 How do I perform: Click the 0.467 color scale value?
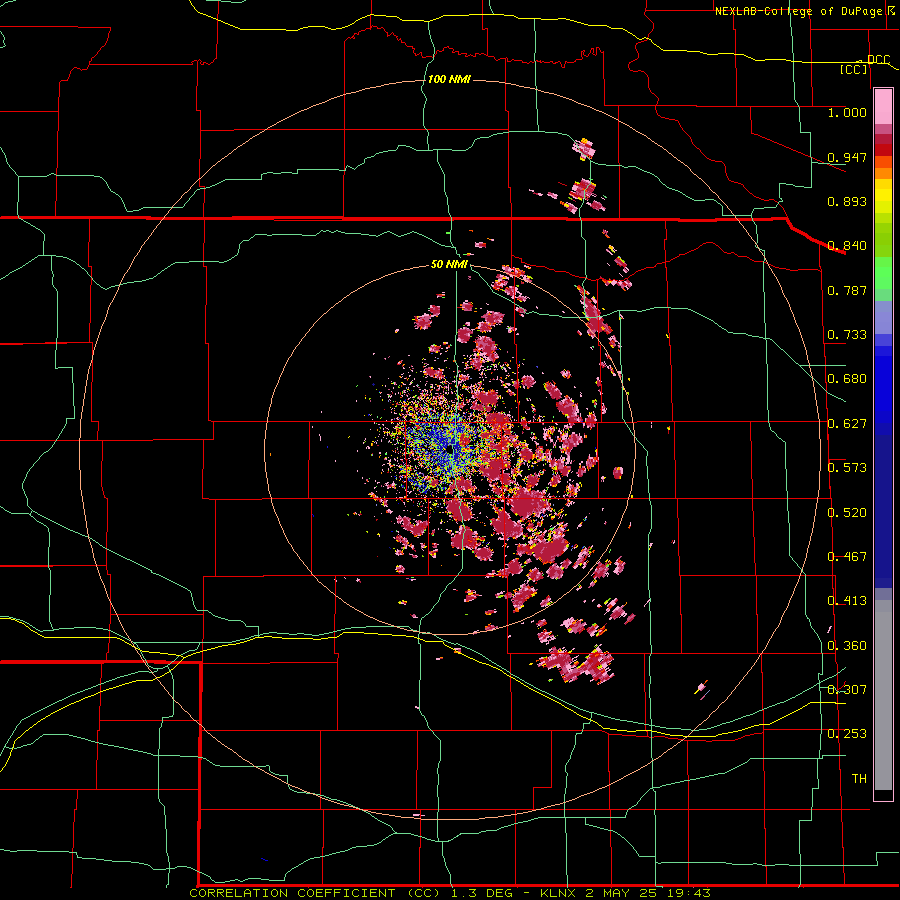[847, 557]
